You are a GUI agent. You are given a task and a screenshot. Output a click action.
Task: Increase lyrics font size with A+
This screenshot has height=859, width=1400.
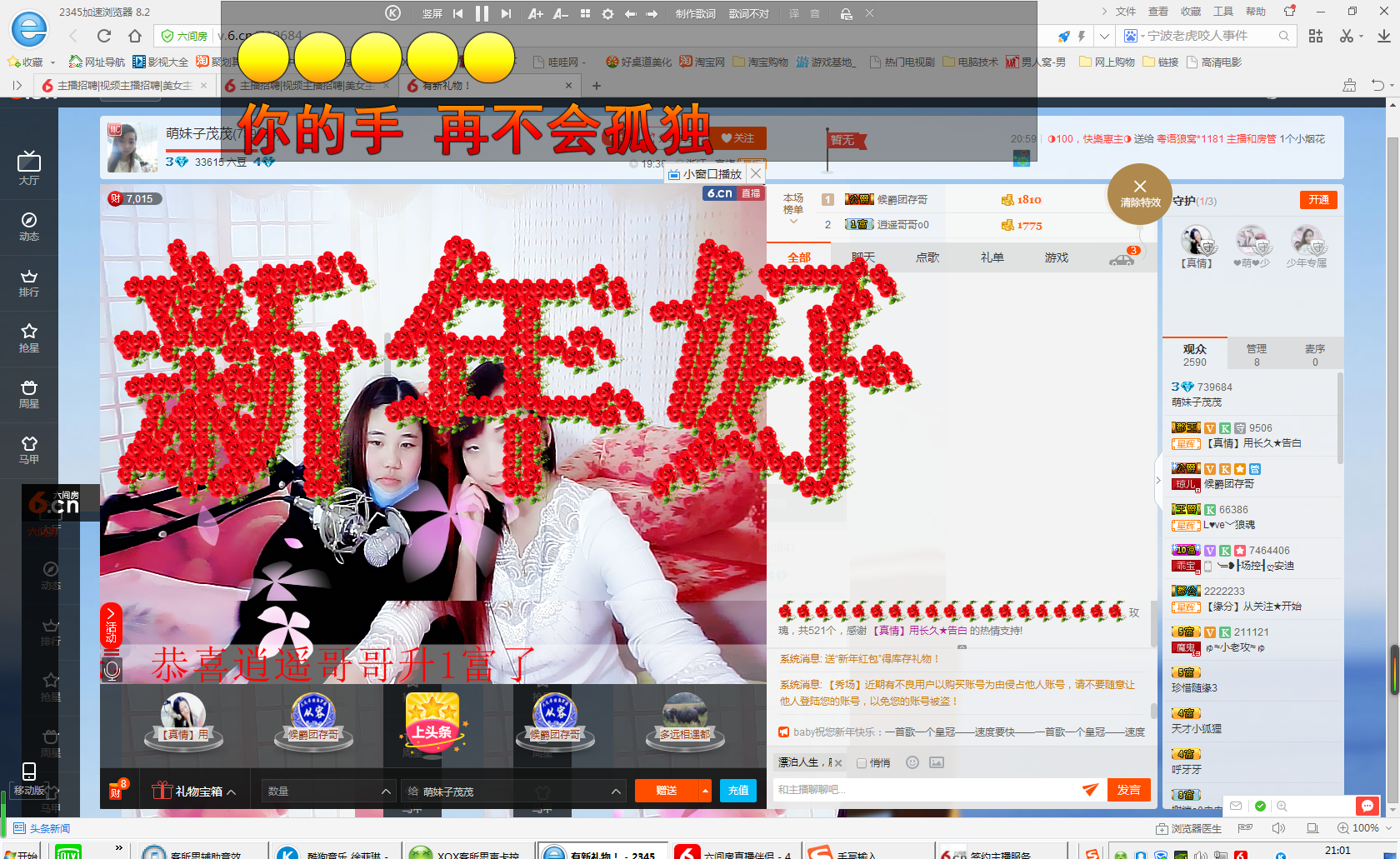click(x=535, y=13)
